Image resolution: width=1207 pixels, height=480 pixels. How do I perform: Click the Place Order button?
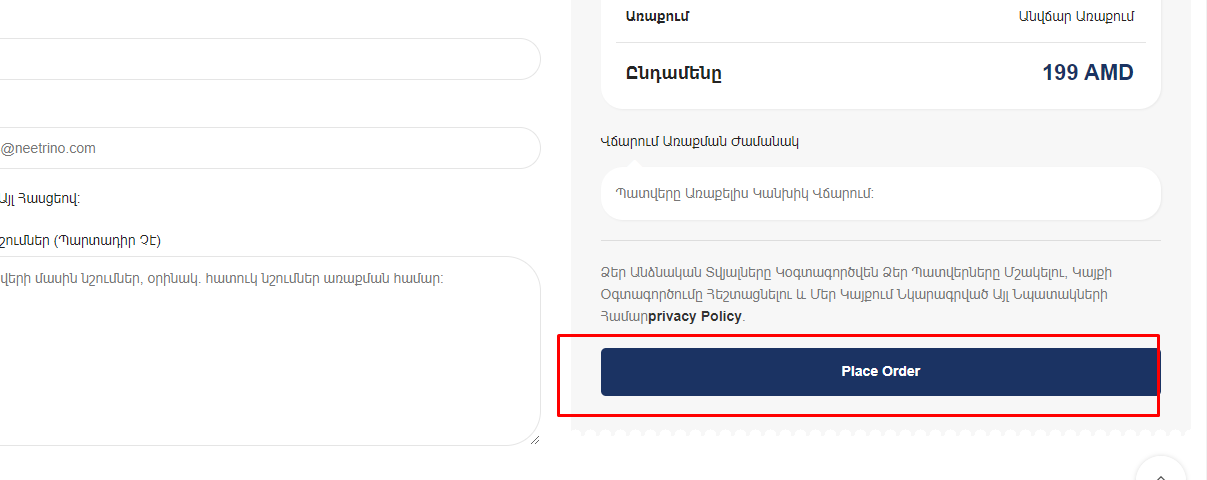click(880, 372)
